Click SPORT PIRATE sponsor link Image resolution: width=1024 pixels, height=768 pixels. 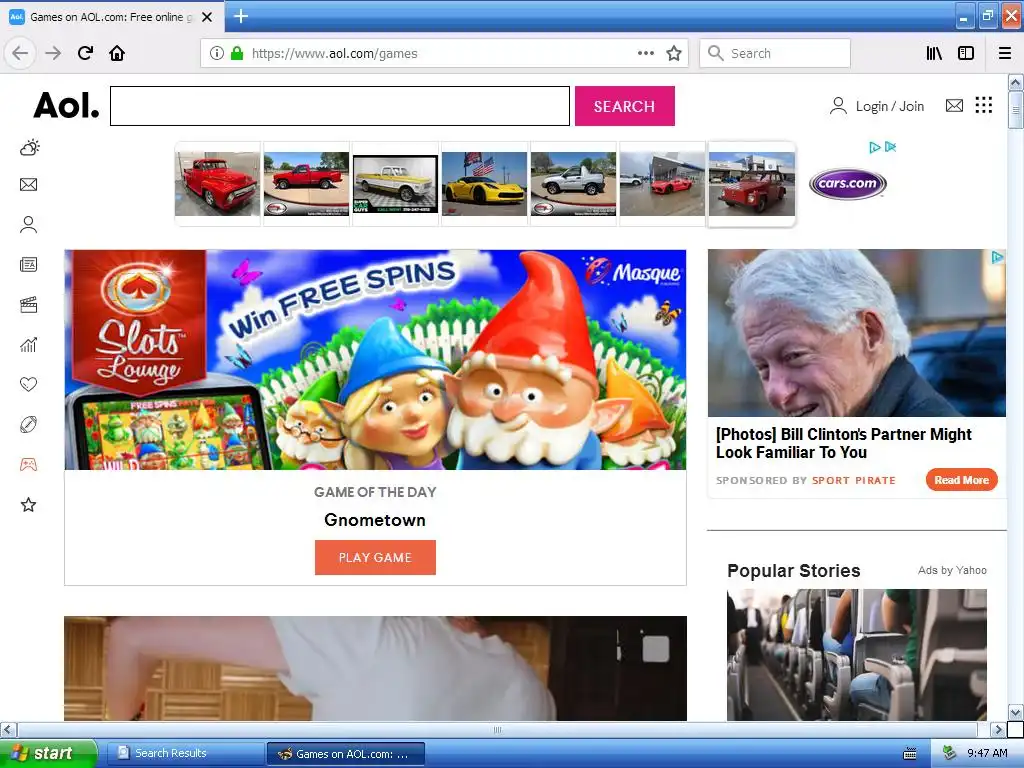854,481
